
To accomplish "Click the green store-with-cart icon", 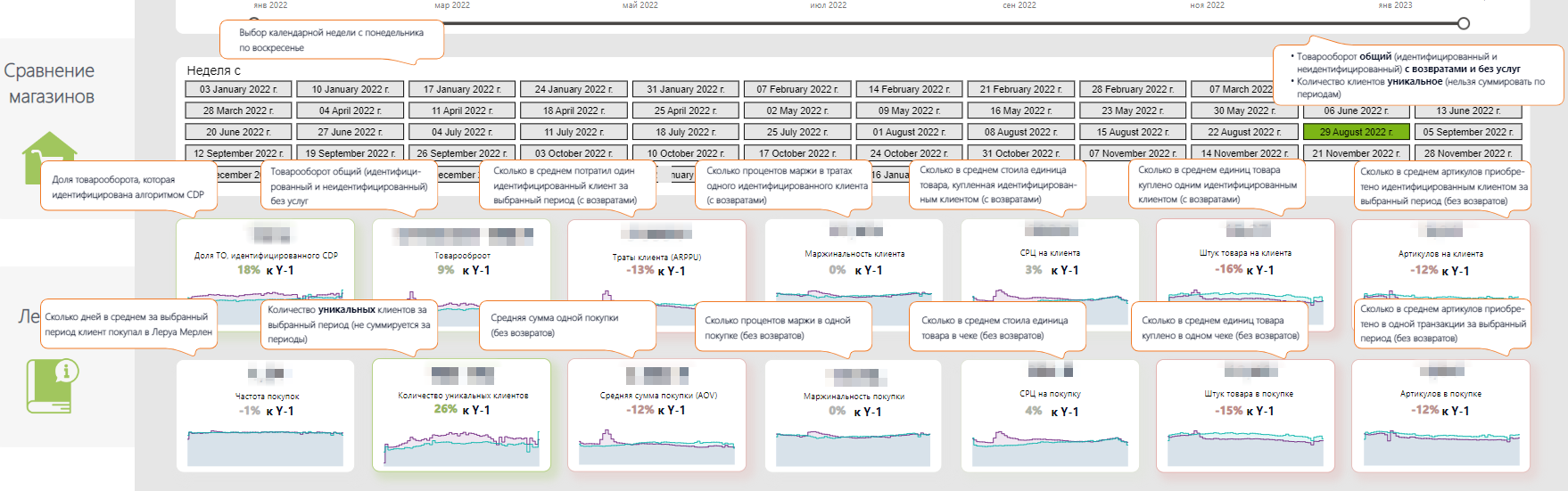I will pos(50,158).
